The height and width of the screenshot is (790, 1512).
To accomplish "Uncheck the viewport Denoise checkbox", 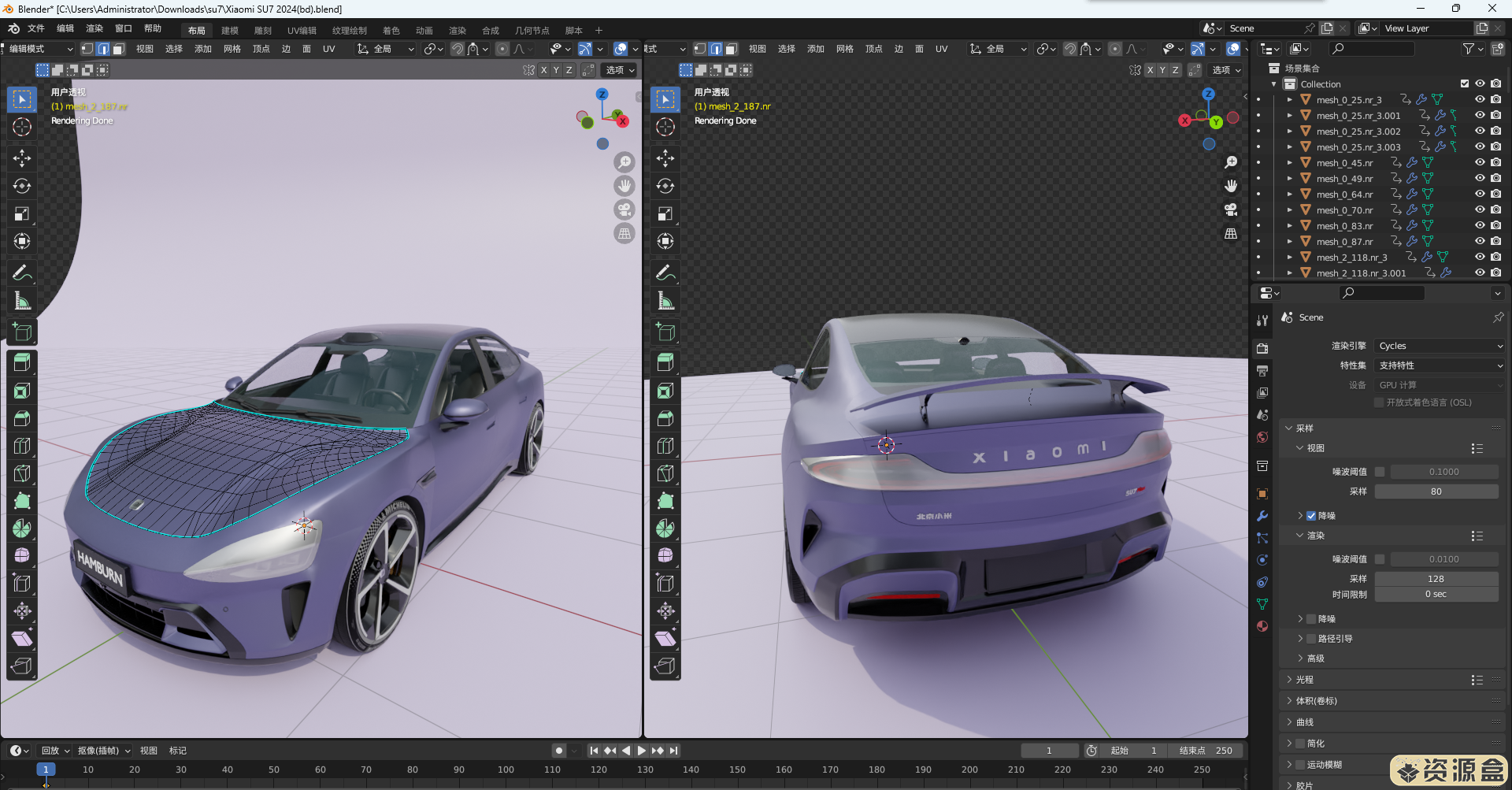I will [1311, 516].
